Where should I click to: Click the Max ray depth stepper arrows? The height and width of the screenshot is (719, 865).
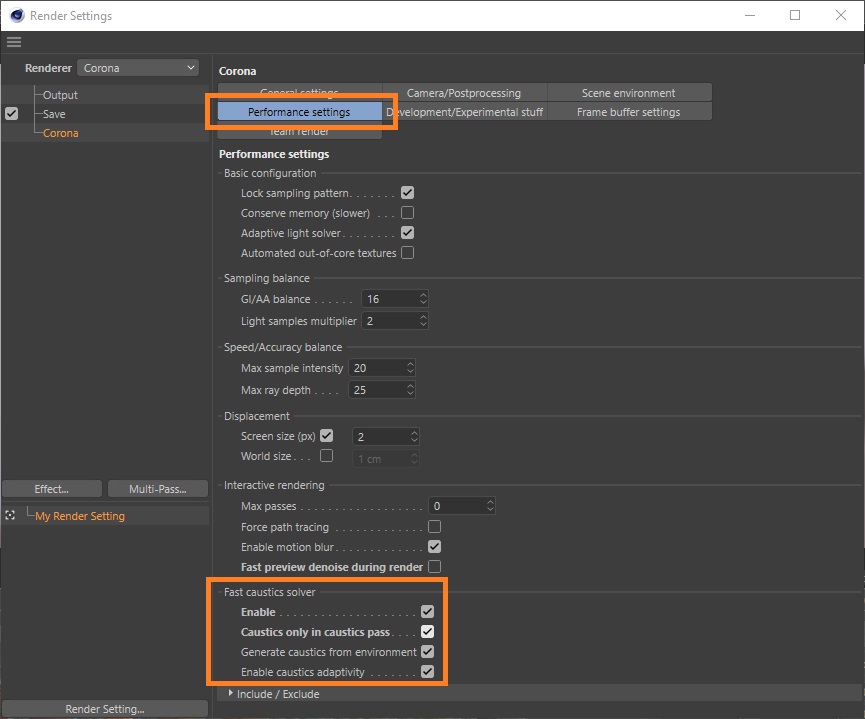(x=410, y=390)
